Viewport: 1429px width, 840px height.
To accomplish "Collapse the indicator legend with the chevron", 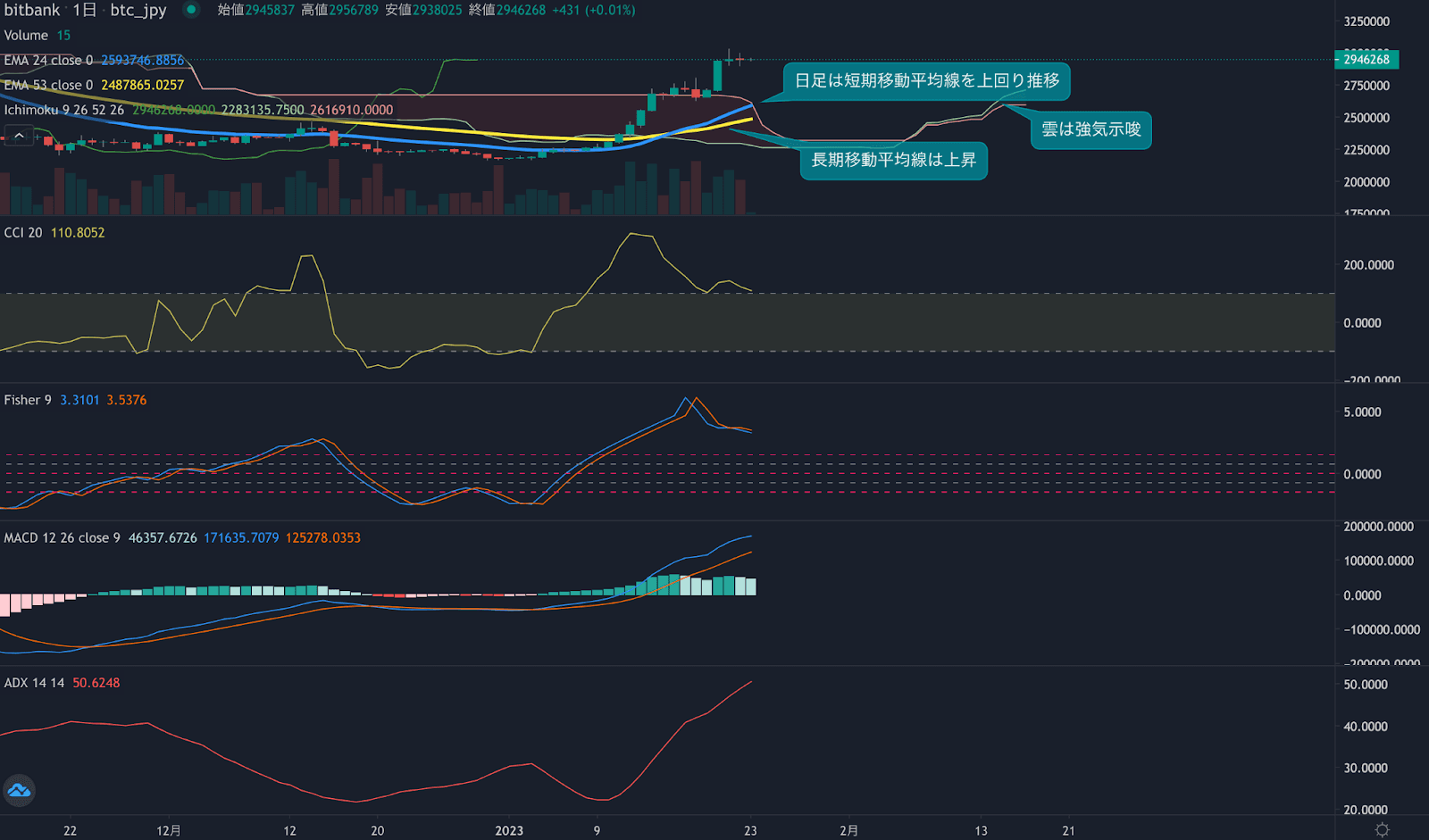I will 19,136.
